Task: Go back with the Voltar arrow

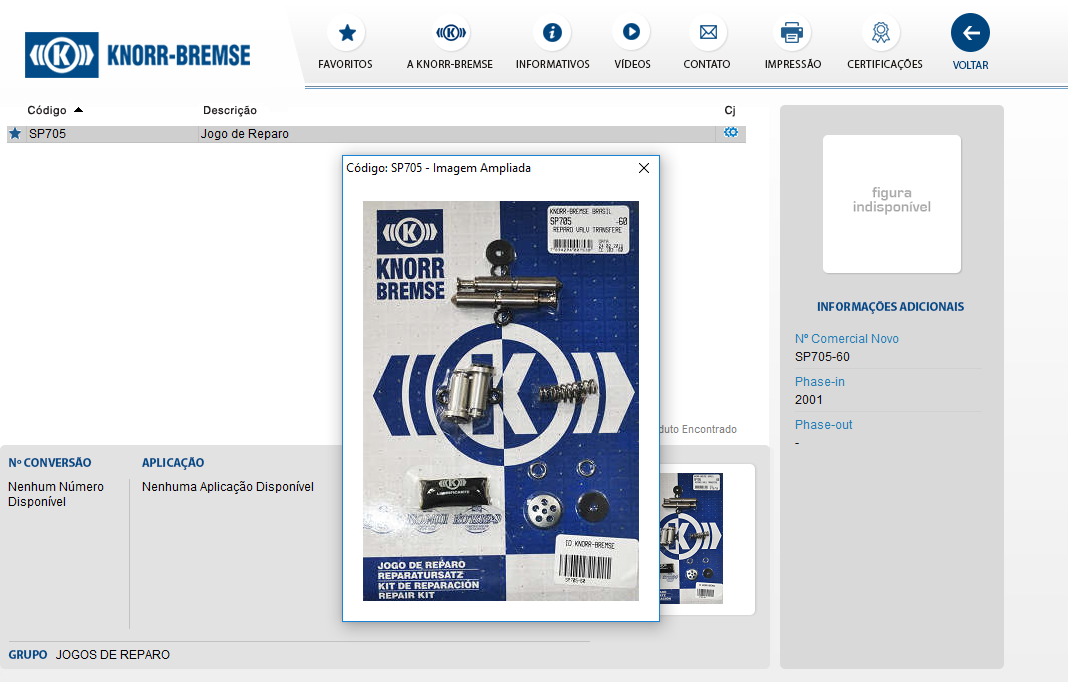Action: tap(970, 33)
